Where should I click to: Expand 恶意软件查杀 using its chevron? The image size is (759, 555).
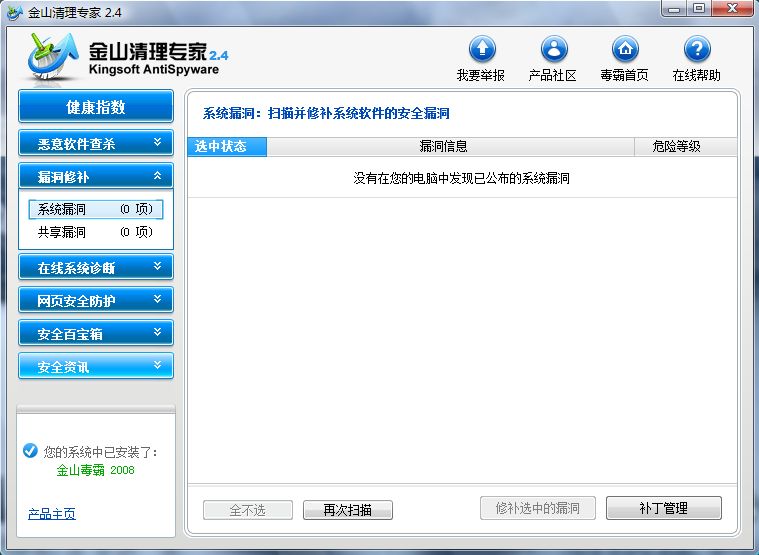[x=157, y=142]
